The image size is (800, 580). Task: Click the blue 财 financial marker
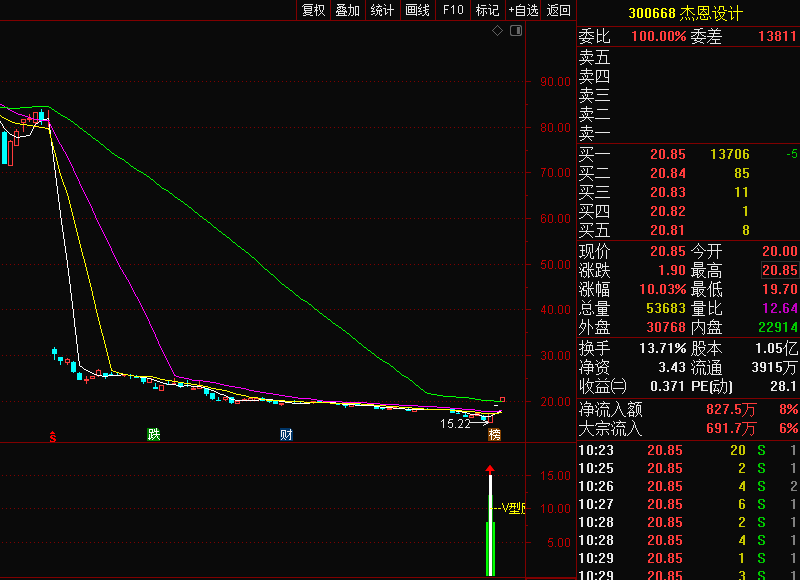(286, 434)
